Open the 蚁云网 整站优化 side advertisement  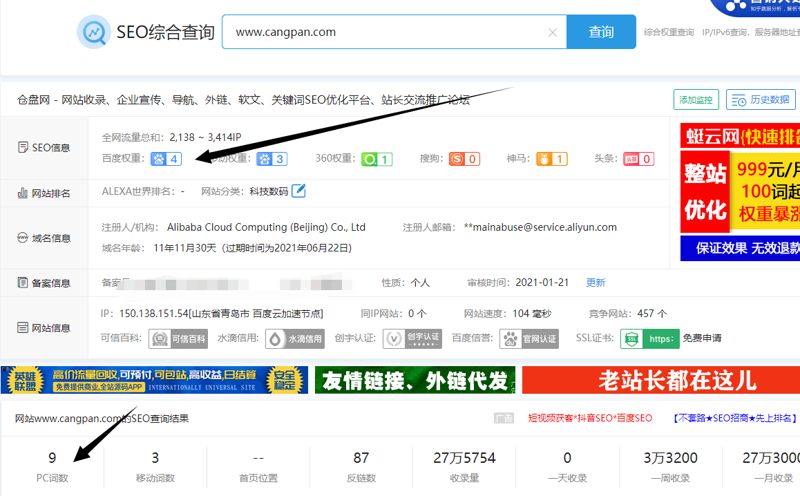740,192
